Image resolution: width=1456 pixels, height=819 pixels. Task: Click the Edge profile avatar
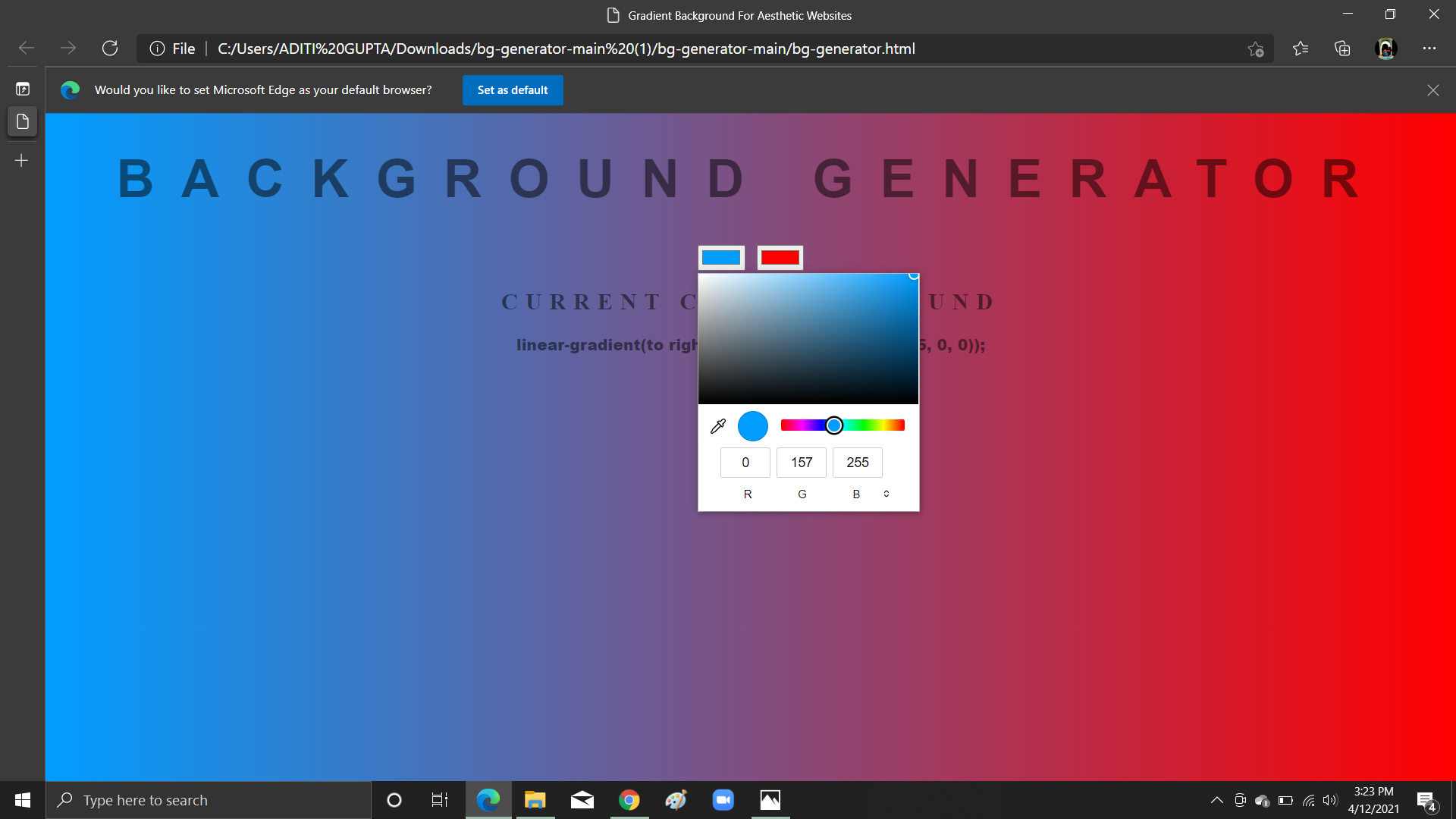1385,48
